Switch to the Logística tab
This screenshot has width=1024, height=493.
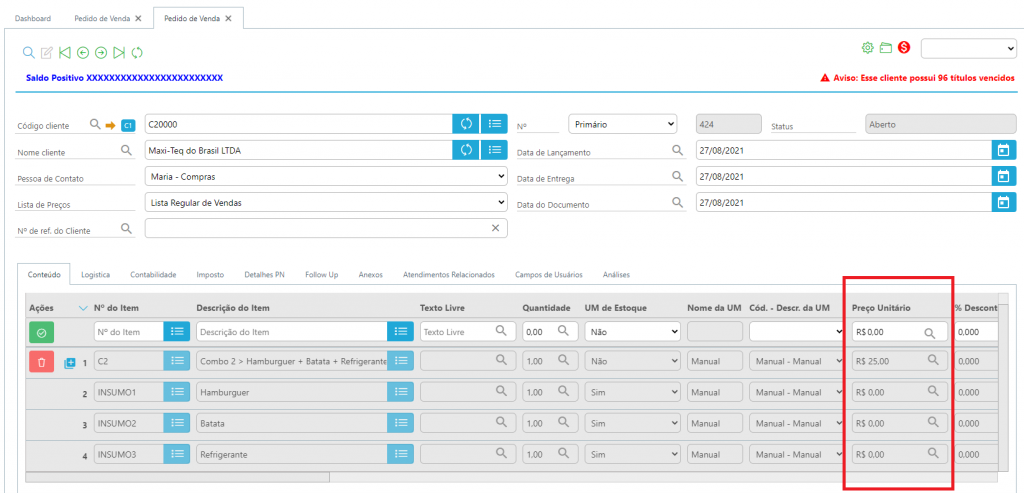pos(95,273)
